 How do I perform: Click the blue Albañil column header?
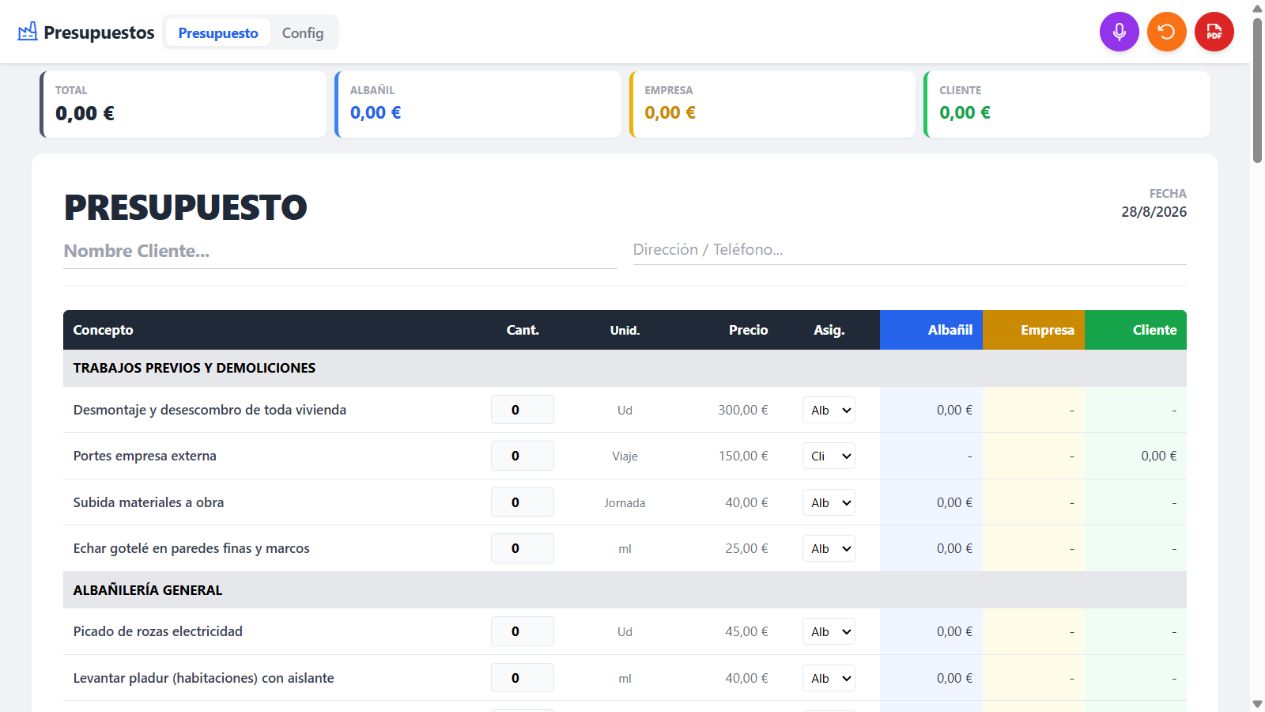tap(931, 330)
